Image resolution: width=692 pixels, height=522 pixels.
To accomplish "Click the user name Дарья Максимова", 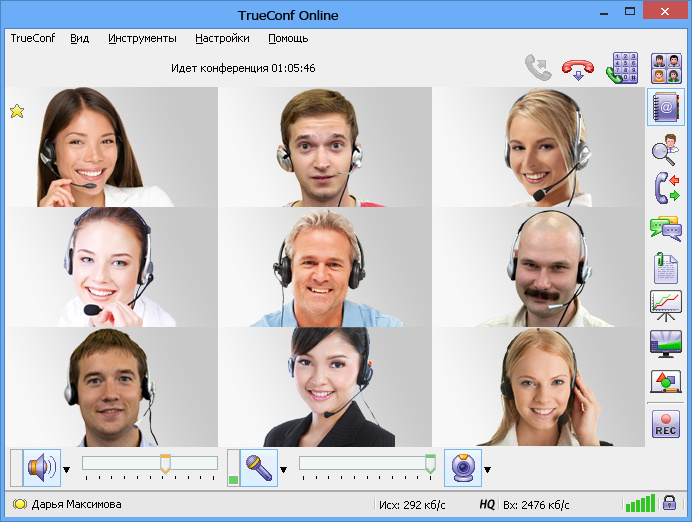I will coord(77,504).
